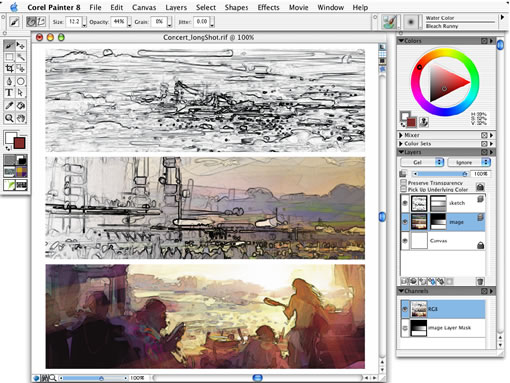Open the Look selector in the toolbox

pyautogui.click(x=9, y=184)
